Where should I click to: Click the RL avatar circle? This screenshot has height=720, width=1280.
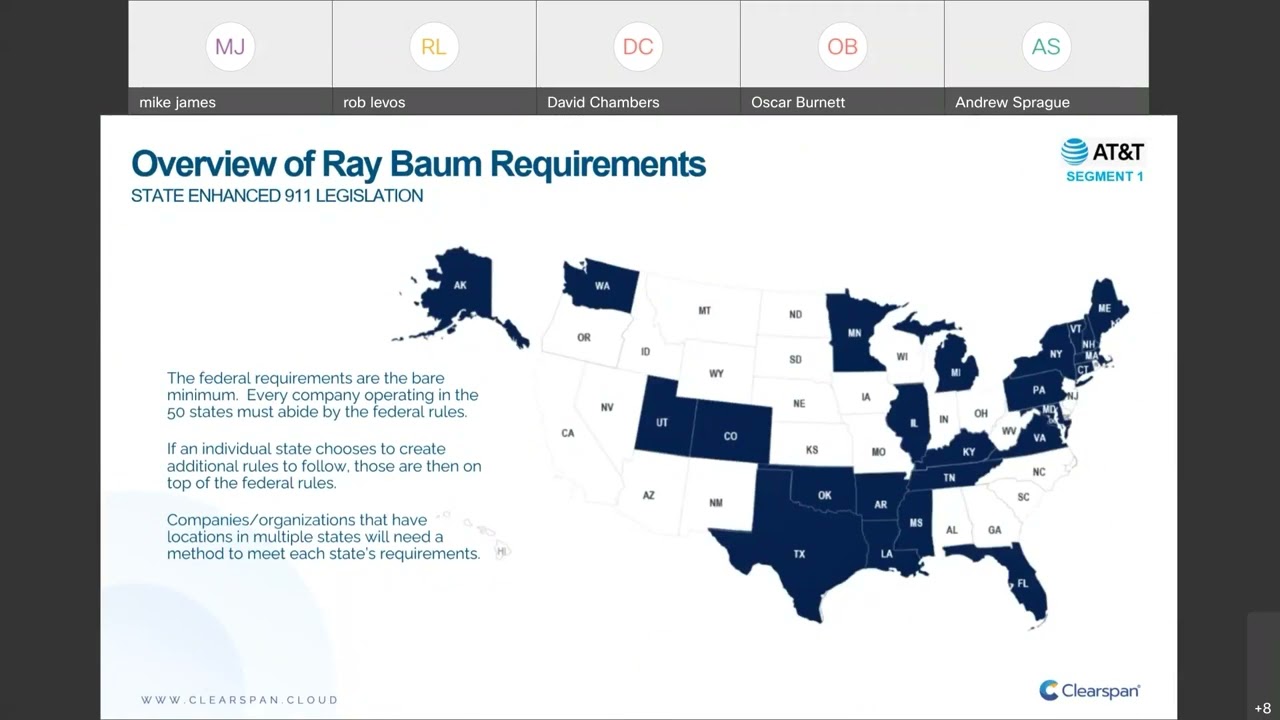click(434, 46)
